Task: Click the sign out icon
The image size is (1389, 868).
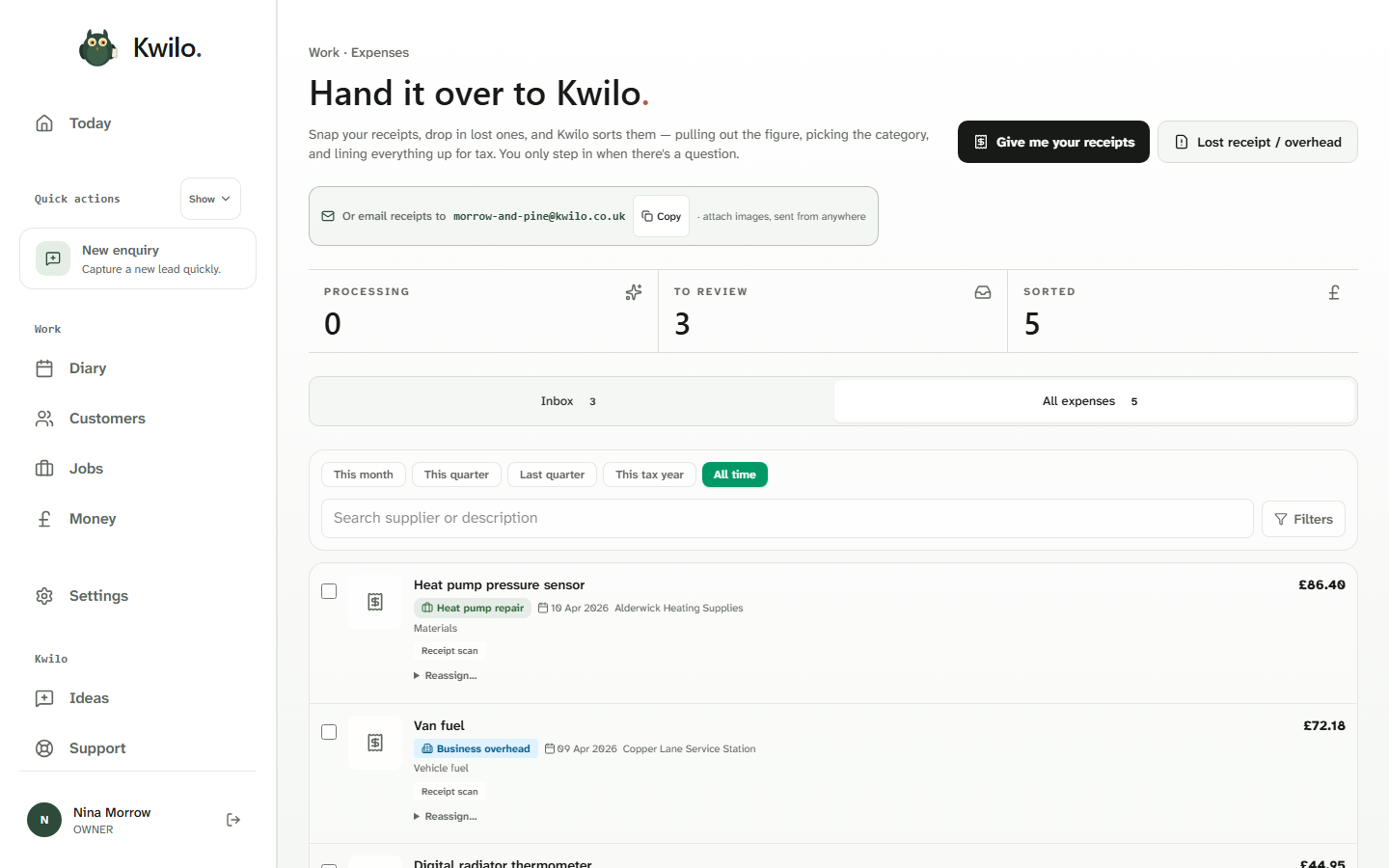Action: click(233, 820)
